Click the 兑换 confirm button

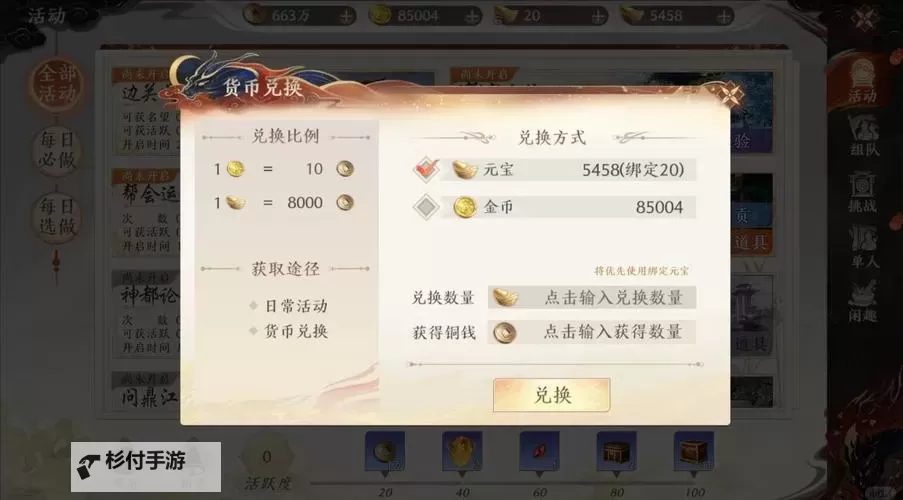[551, 395]
